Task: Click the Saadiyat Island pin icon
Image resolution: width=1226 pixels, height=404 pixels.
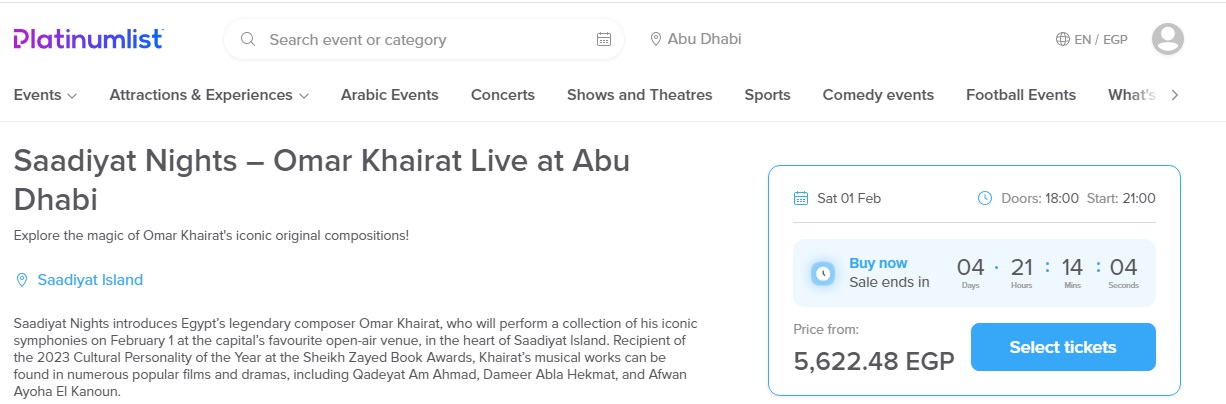Action: click(x=22, y=280)
